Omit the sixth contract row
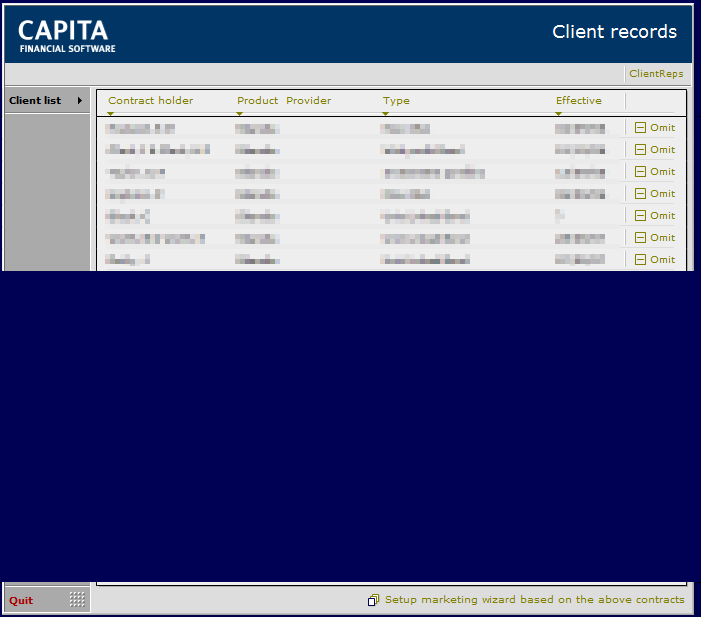 point(655,237)
